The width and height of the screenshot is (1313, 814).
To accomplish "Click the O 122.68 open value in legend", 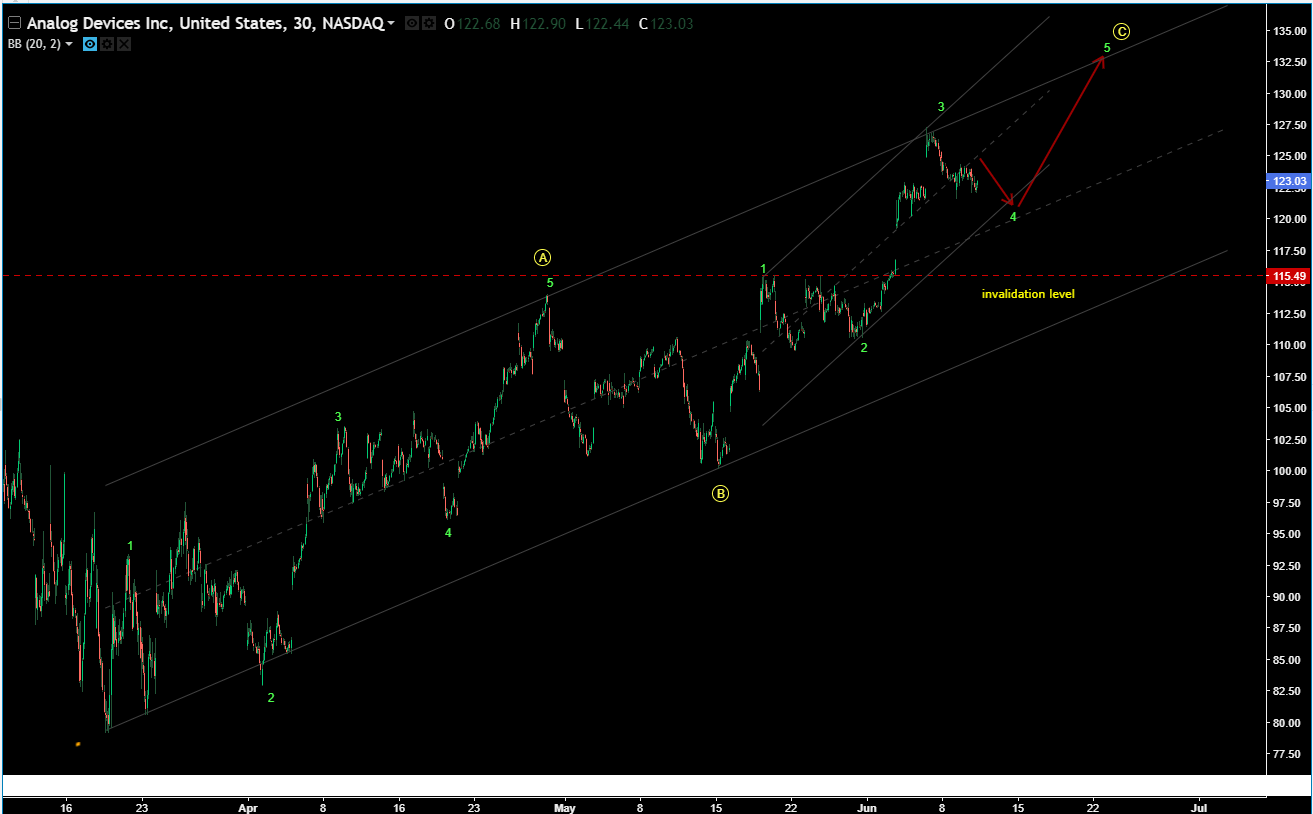I will click(470, 22).
